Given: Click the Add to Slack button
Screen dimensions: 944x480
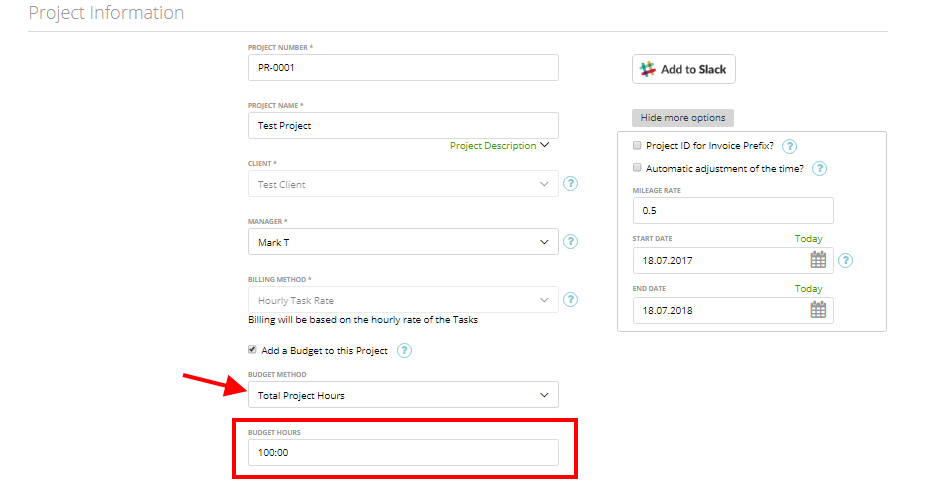Looking at the screenshot, I should coord(684,69).
